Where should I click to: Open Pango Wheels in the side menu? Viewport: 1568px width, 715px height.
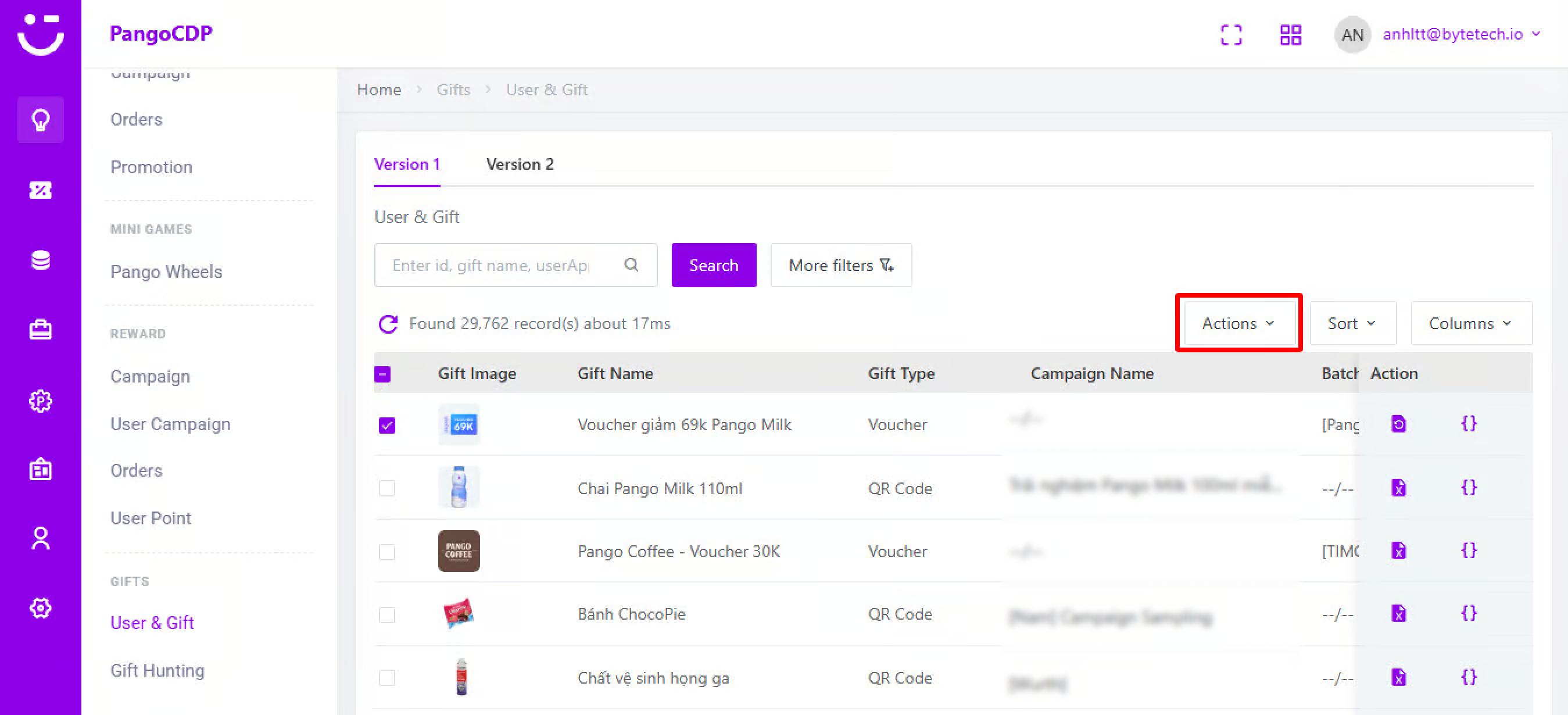[166, 271]
